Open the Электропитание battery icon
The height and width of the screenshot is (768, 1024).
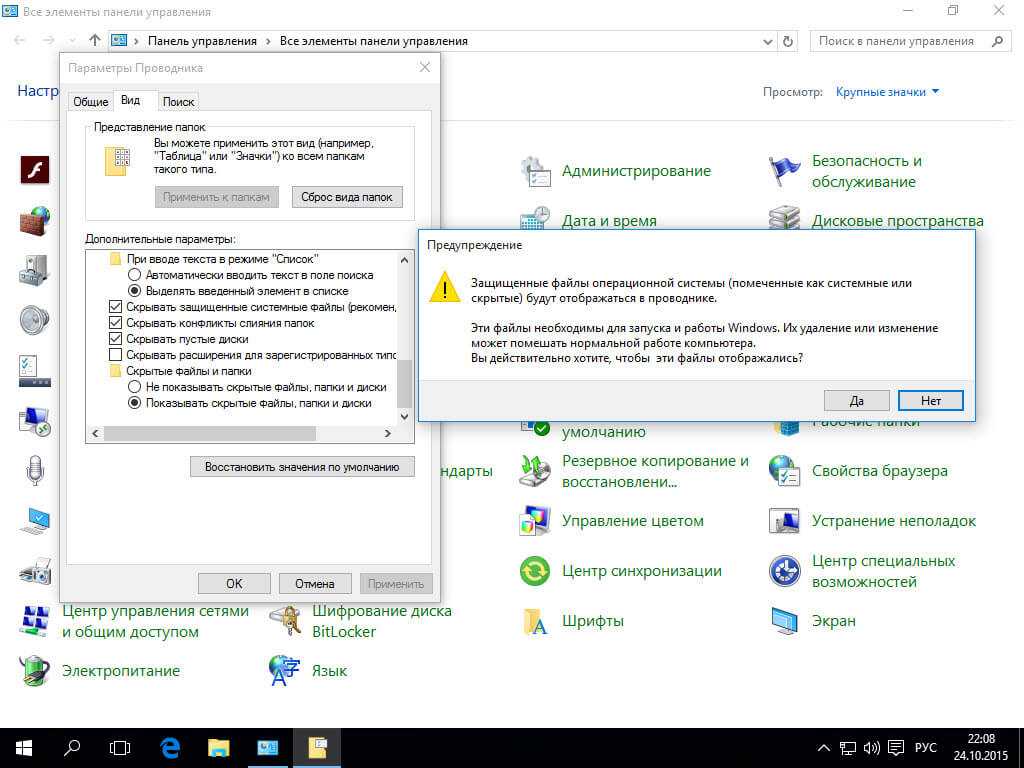point(35,670)
